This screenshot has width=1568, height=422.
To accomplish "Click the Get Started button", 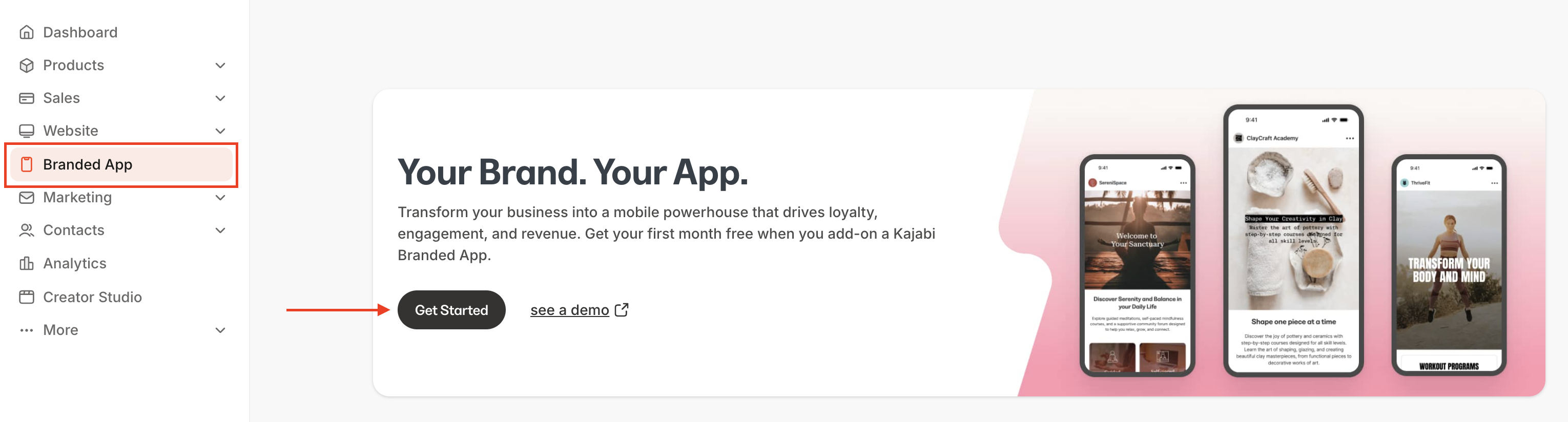I will point(451,310).
